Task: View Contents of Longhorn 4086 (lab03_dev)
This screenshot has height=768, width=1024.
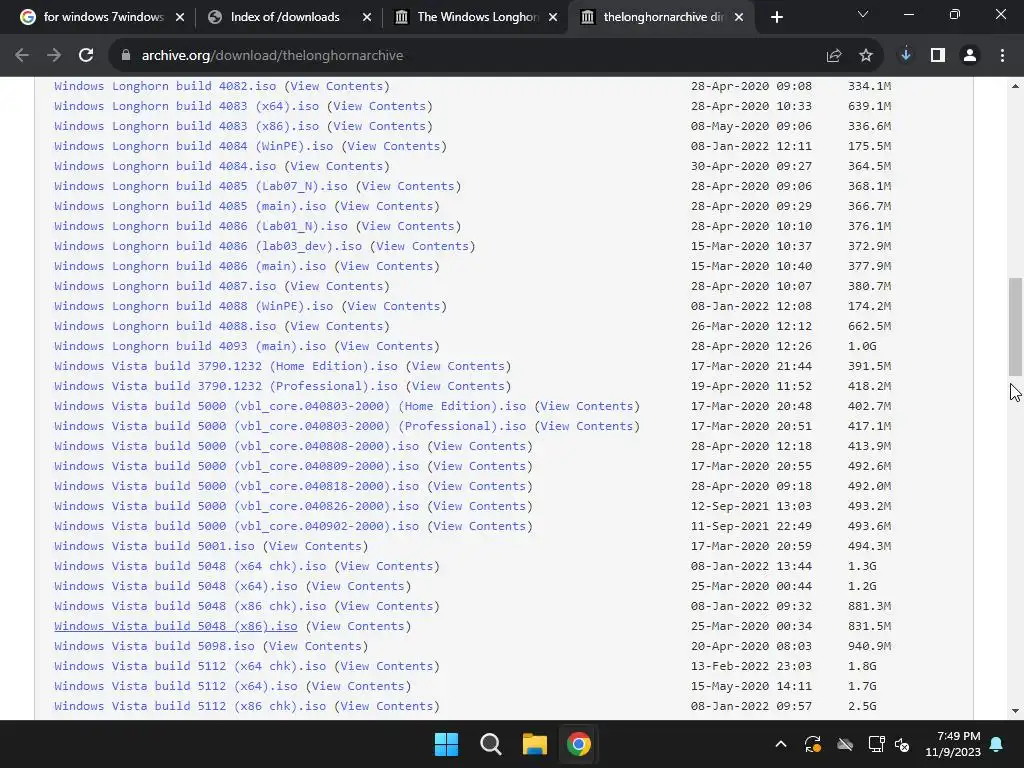Action: tap(423, 246)
